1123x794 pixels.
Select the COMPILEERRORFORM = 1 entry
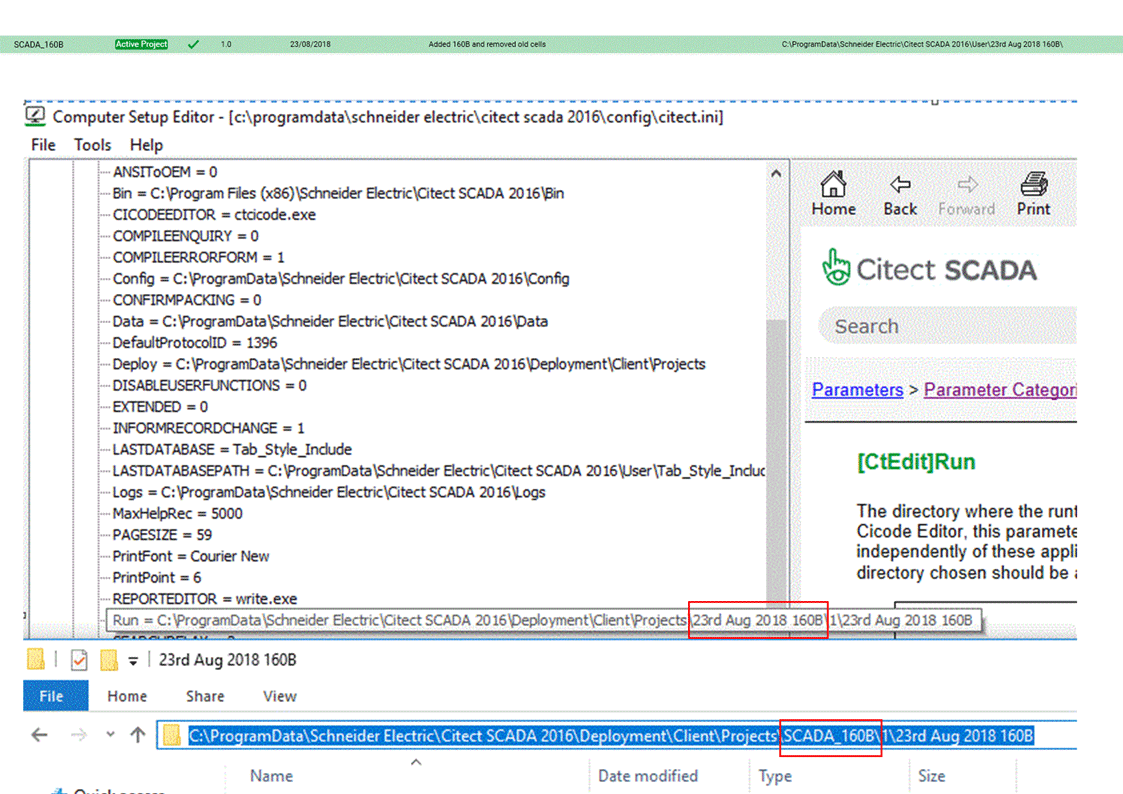198,257
